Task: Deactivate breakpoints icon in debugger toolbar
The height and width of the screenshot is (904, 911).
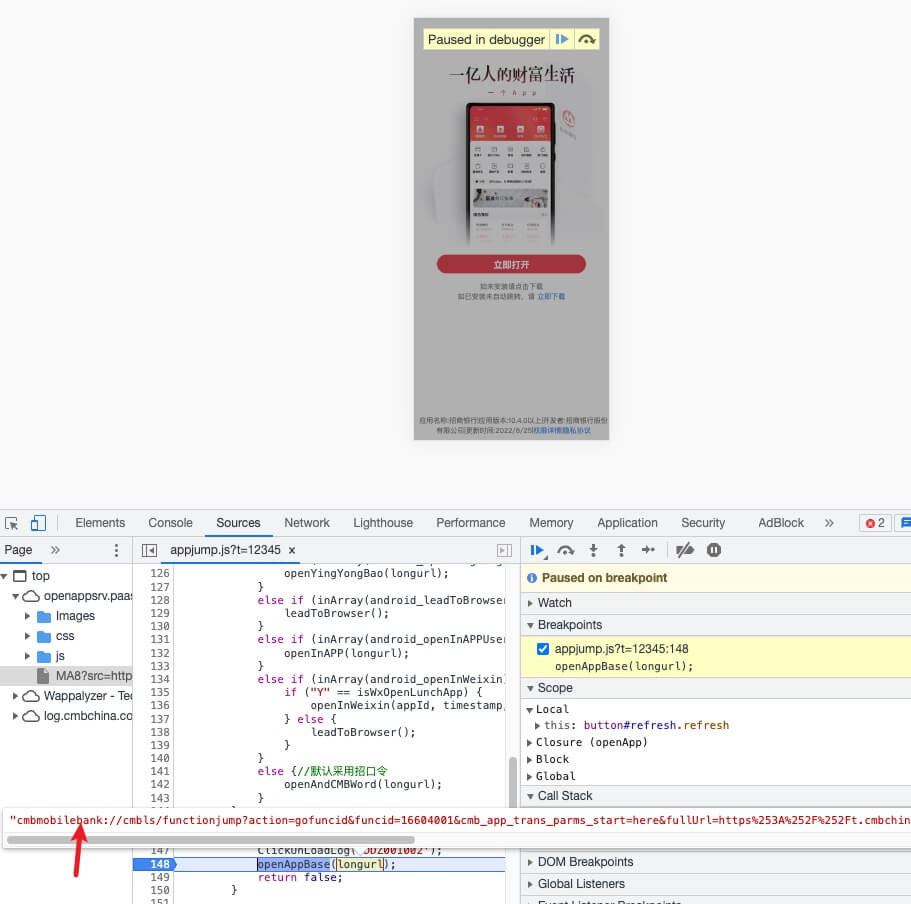Action: click(x=685, y=550)
